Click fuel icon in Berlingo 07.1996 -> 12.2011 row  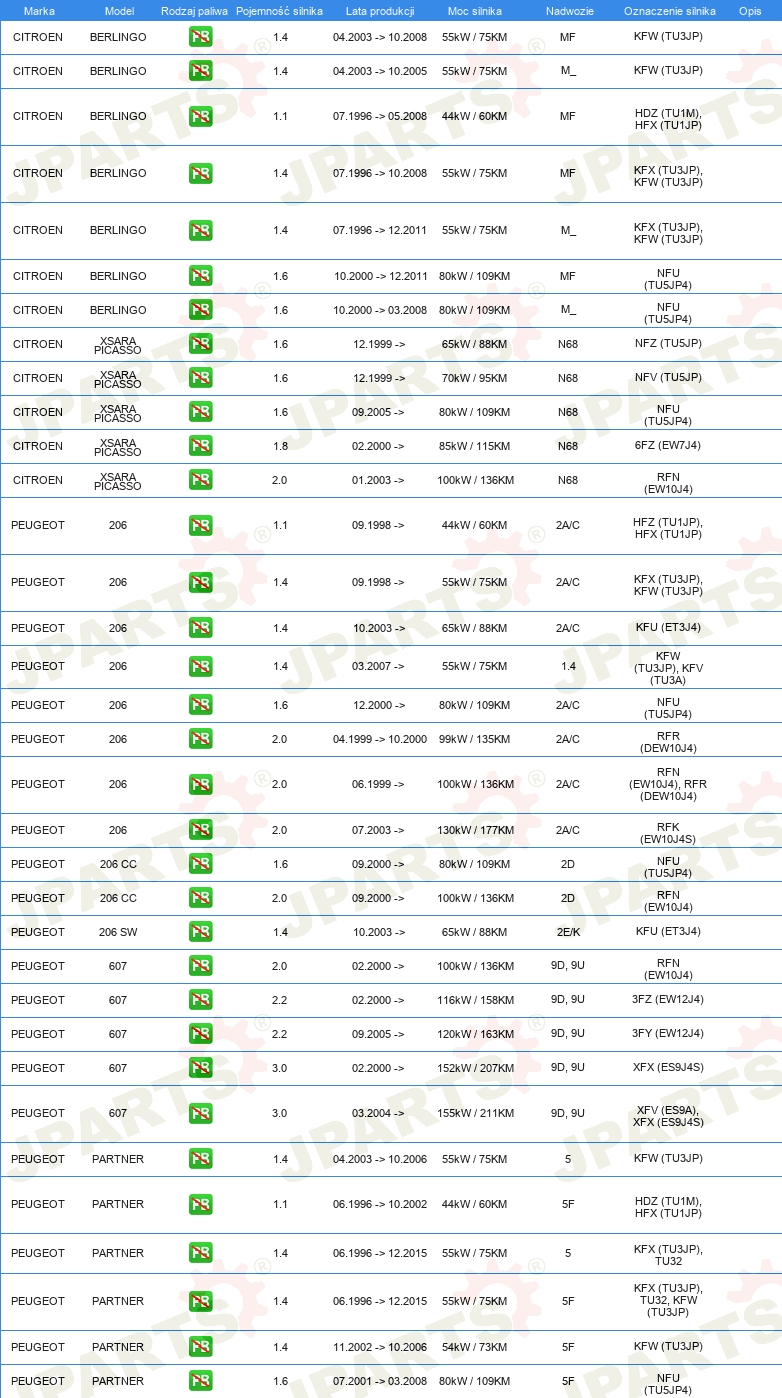coord(200,230)
